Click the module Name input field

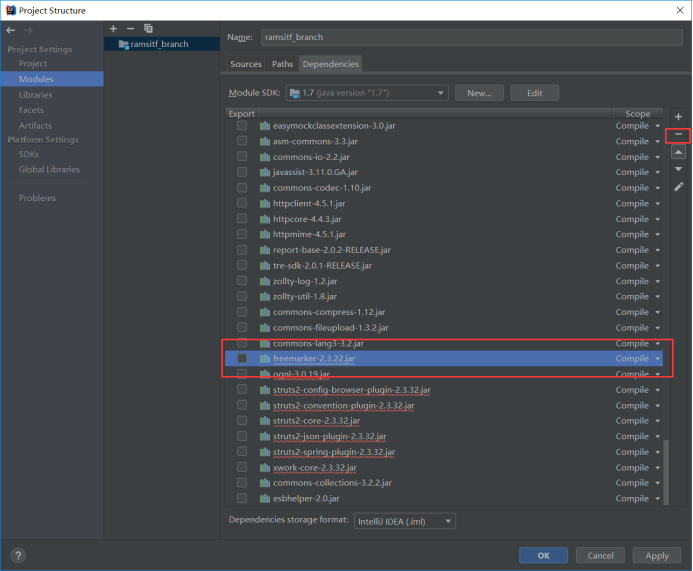pyautogui.click(x=472, y=37)
